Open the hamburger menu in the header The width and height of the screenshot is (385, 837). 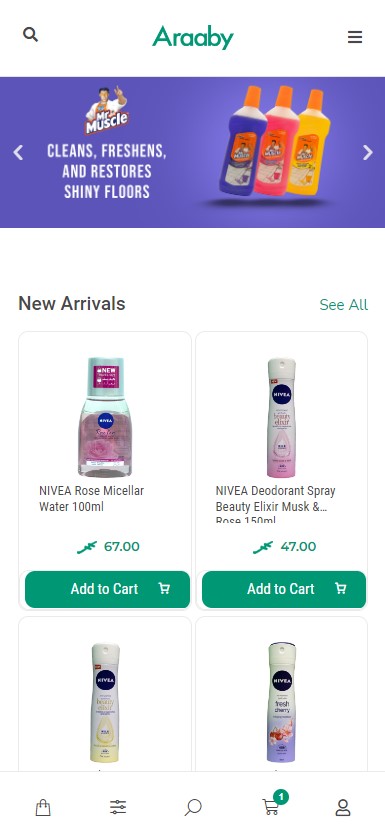(x=355, y=37)
